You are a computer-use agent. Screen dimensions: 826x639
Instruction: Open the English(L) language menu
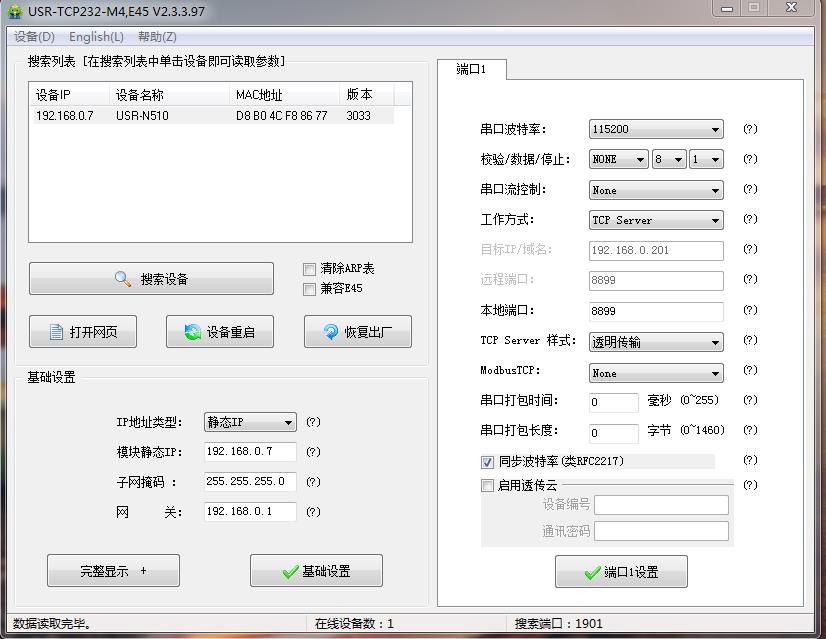click(96, 37)
